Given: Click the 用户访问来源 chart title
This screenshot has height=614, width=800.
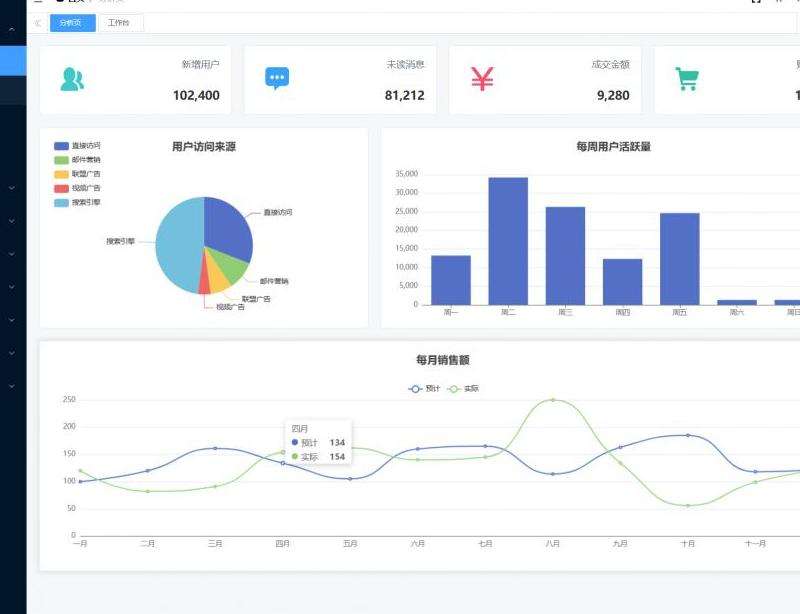Looking at the screenshot, I should pyautogui.click(x=204, y=147).
